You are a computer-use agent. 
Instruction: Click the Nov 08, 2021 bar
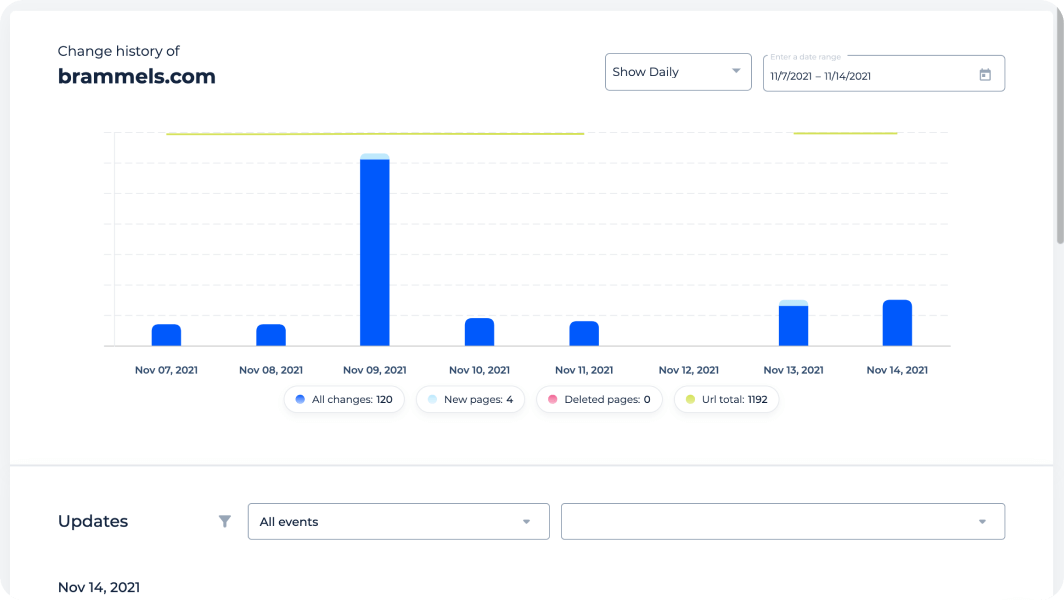tap(271, 335)
